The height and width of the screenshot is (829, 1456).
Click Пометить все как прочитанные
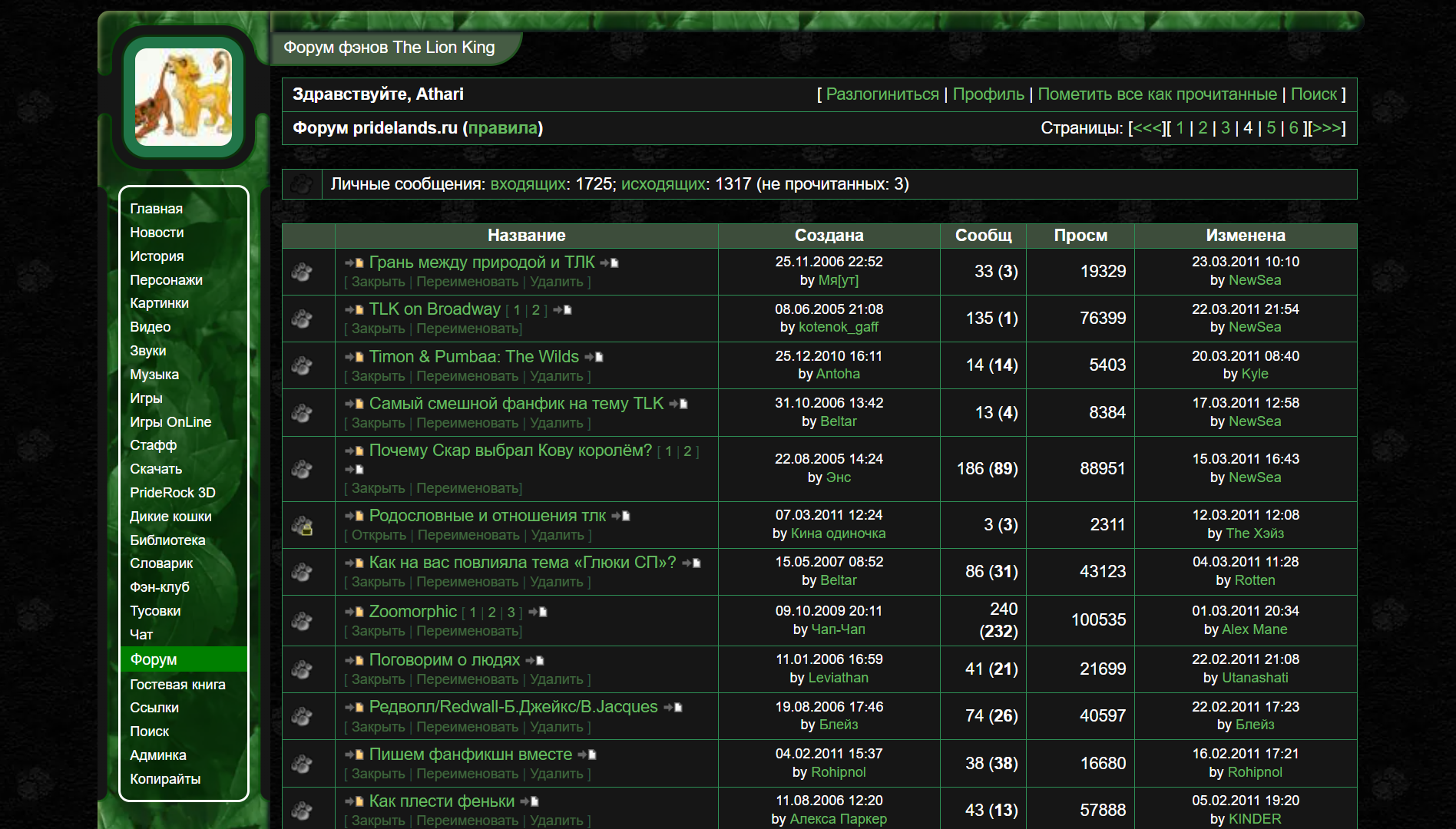pos(1157,94)
